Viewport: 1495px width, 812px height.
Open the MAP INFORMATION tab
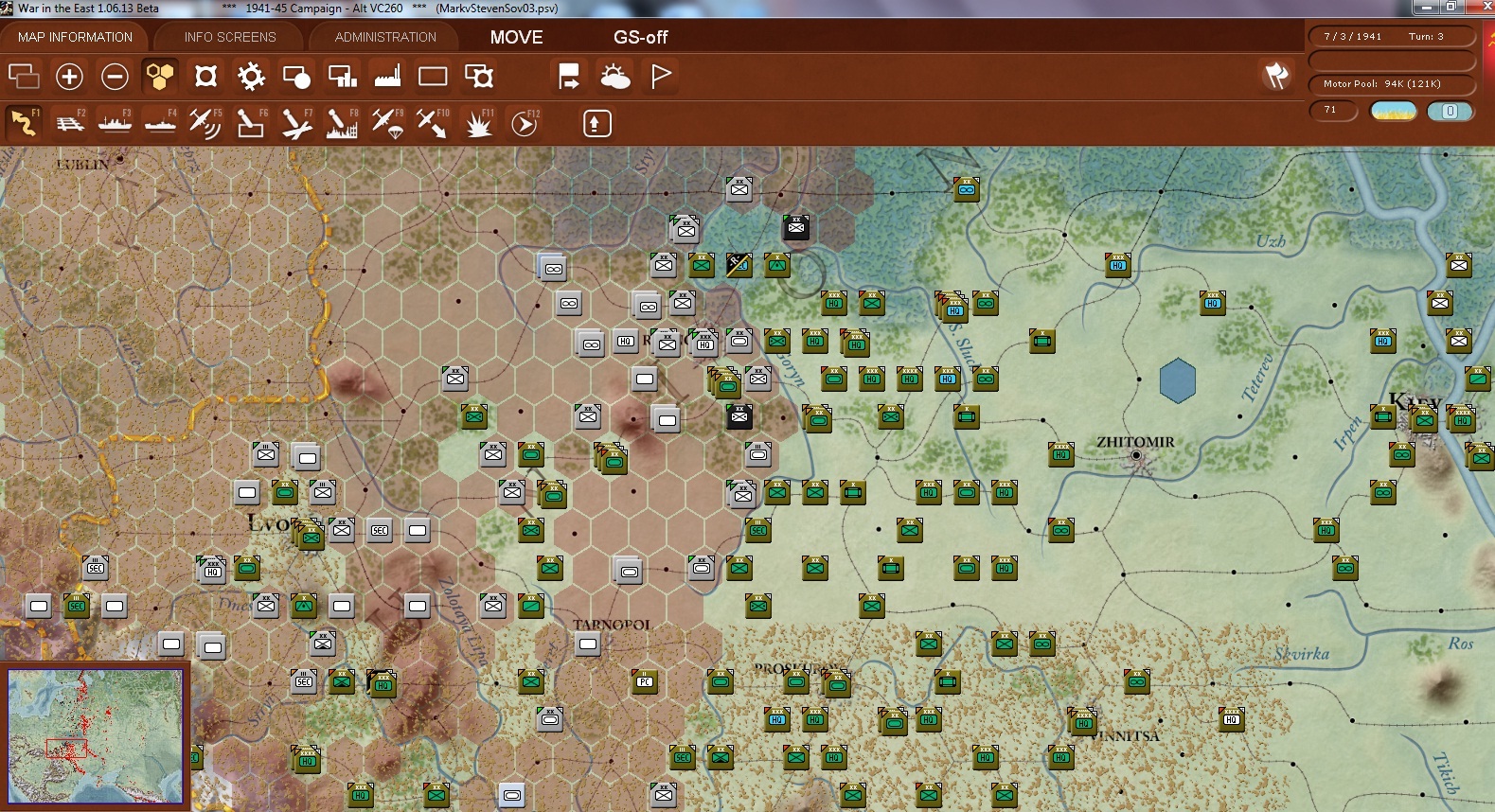tap(75, 37)
